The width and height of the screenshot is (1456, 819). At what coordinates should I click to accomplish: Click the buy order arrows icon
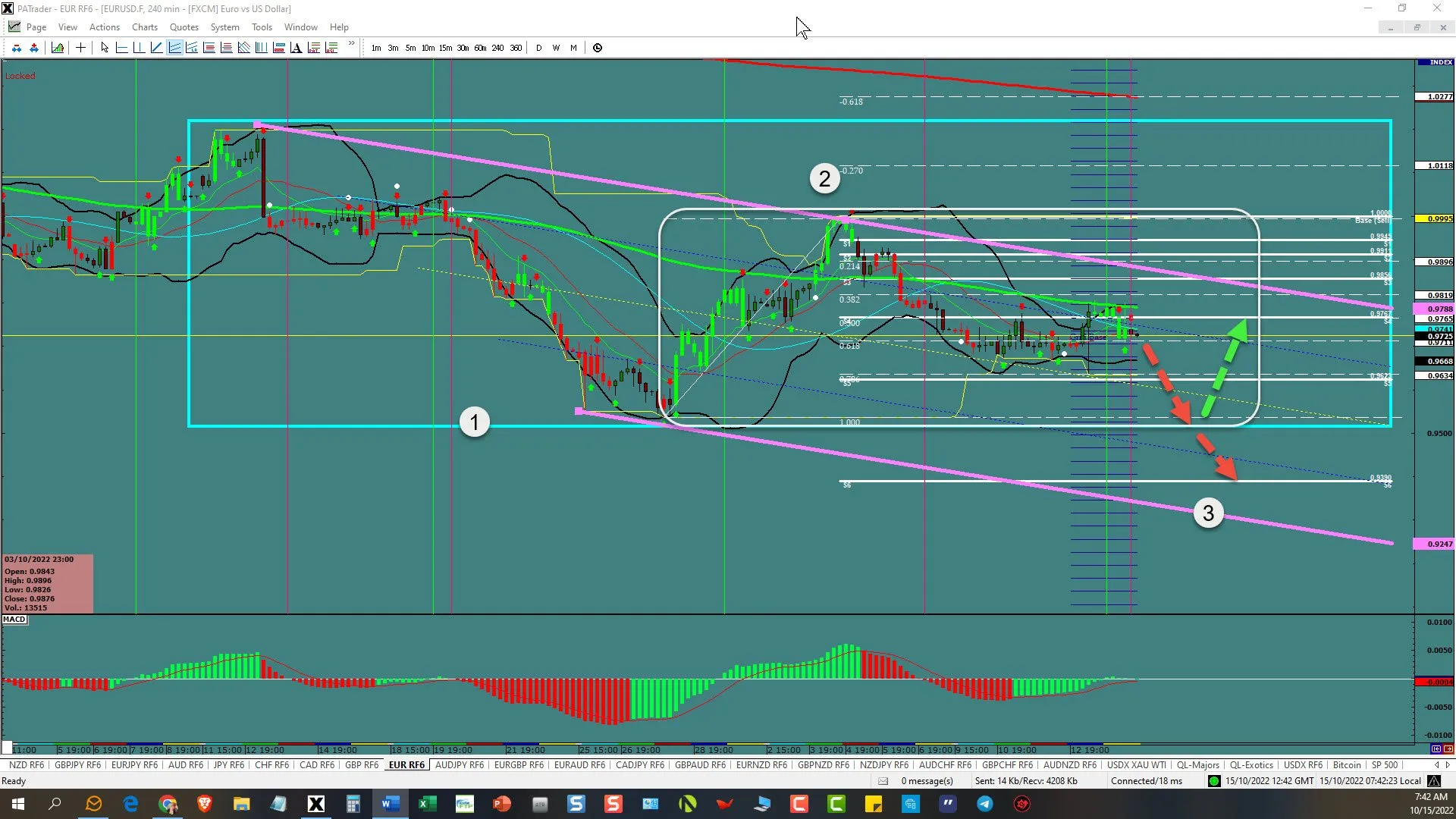[x=33, y=48]
